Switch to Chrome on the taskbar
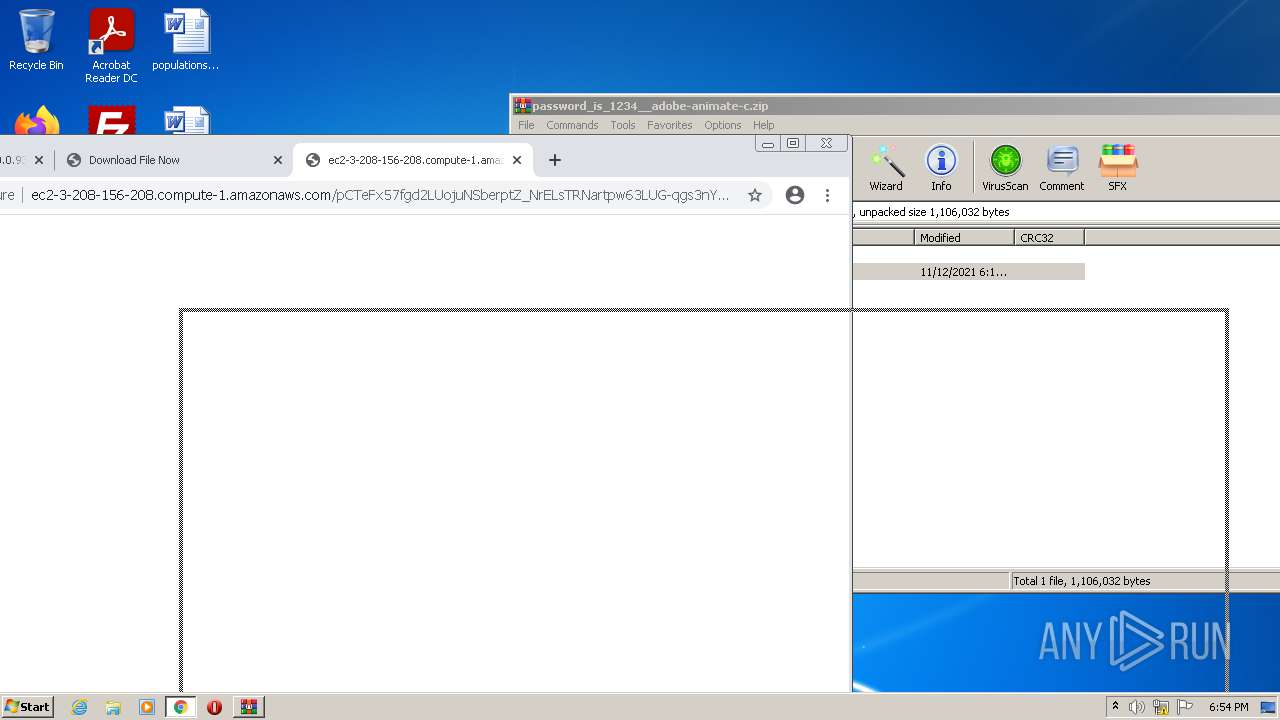1280x720 pixels. pyautogui.click(x=181, y=707)
